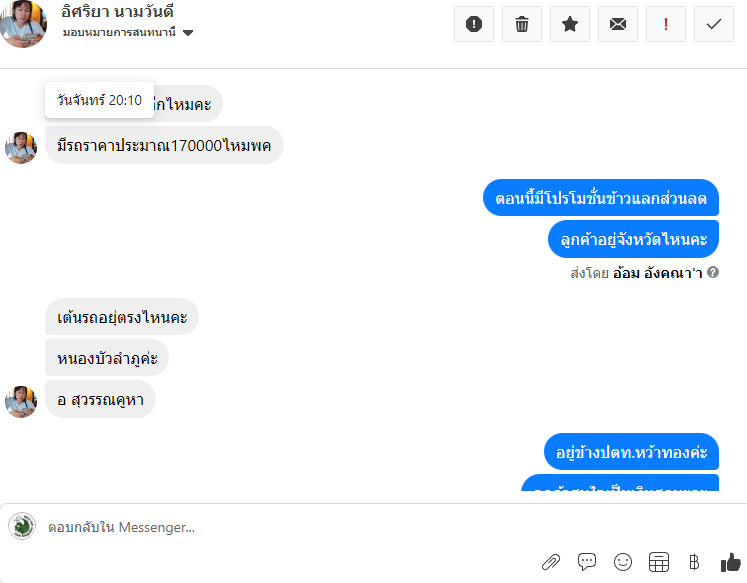Select message bubble ลูกค้าอยู่จังหวัดไหนคะ
The image size is (747, 583).
tap(633, 239)
